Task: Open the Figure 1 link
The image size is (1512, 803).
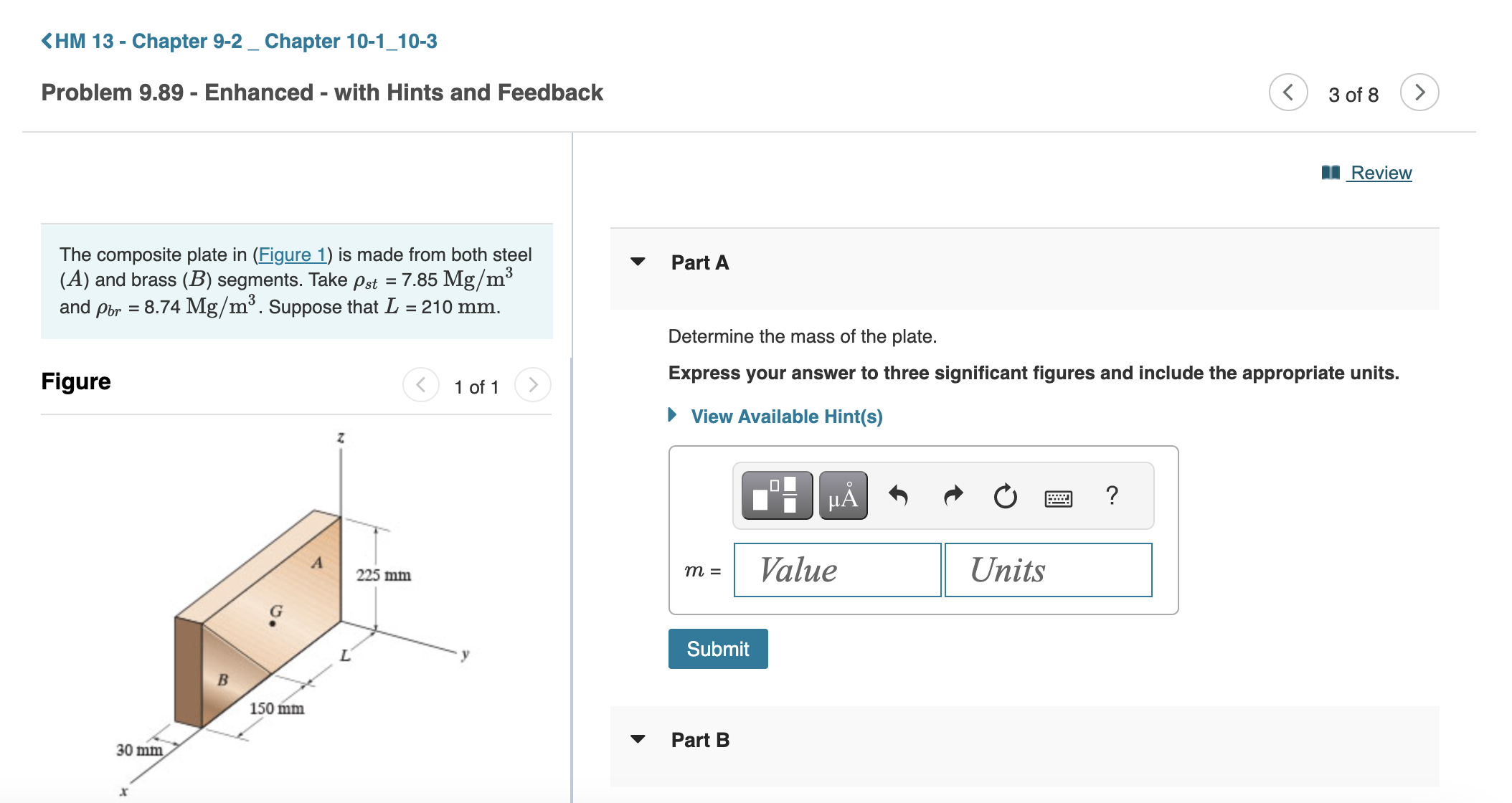Action: [x=293, y=255]
